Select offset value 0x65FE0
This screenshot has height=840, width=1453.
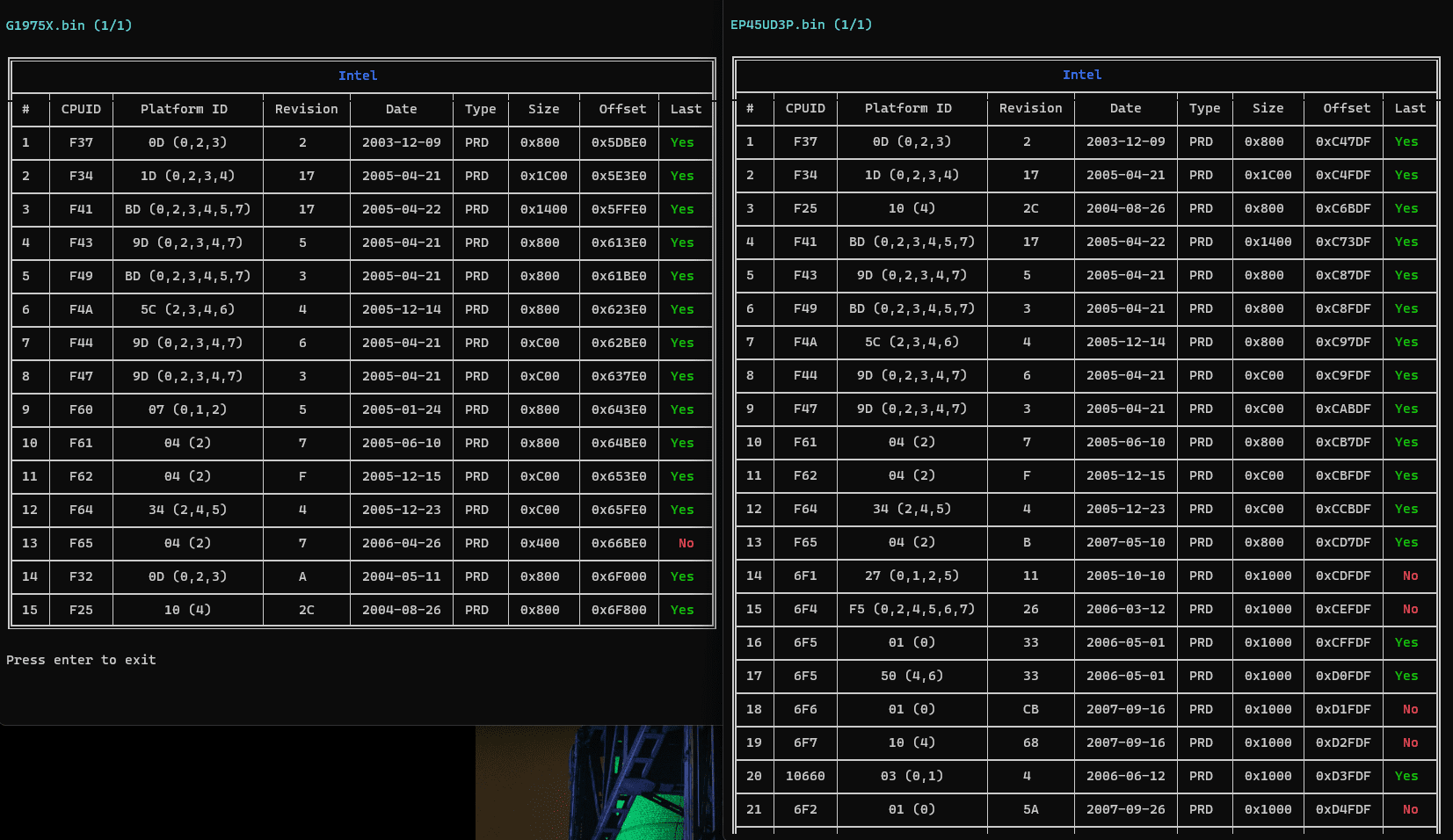click(619, 510)
